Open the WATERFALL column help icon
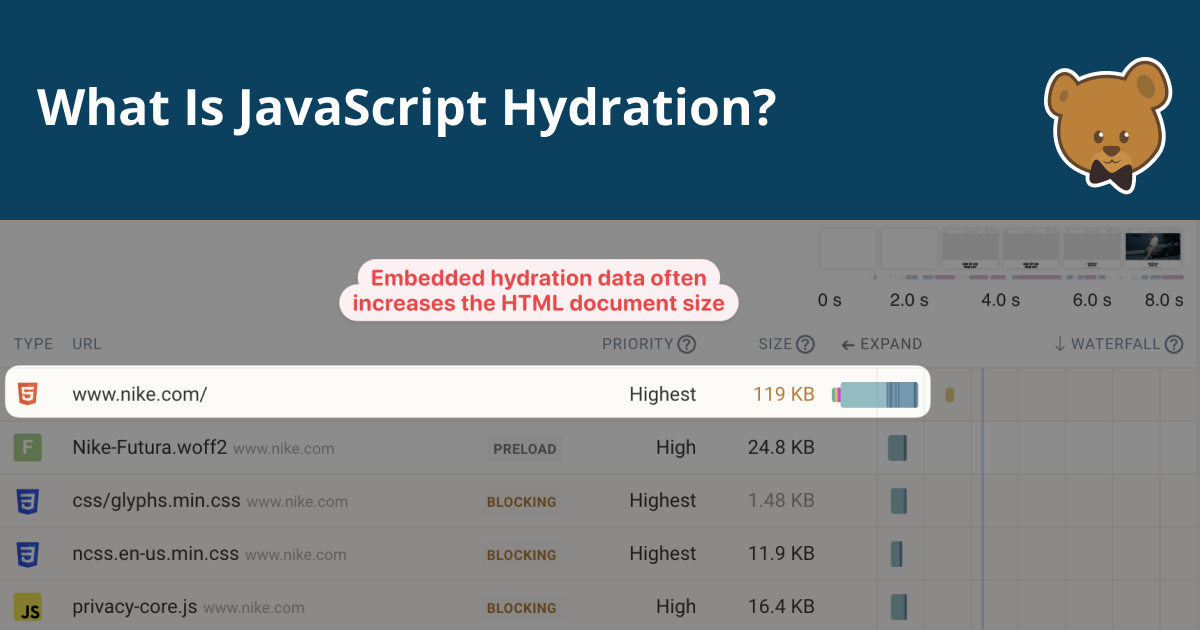The image size is (1200, 630). coord(1172,344)
